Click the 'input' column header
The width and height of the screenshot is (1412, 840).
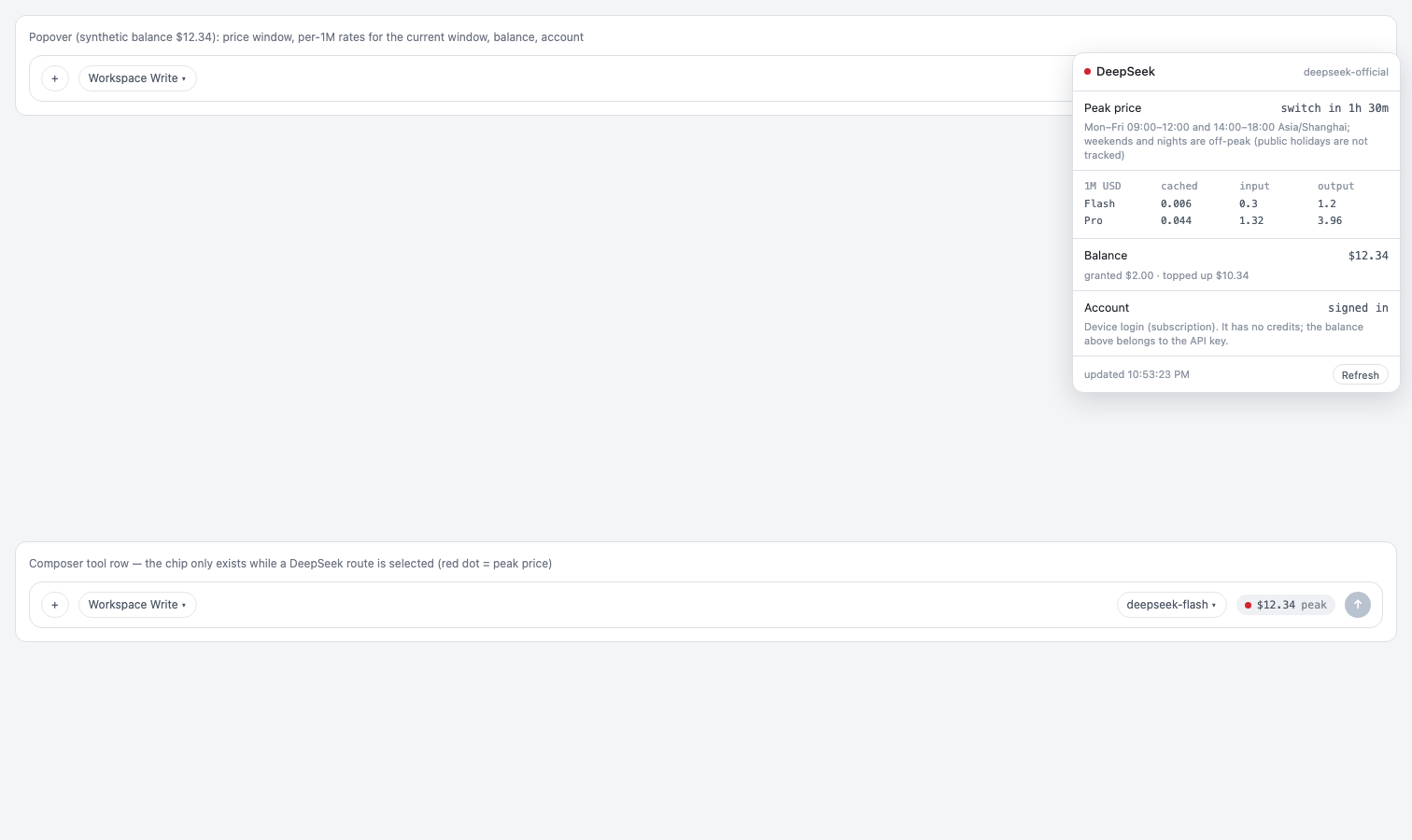[1254, 186]
